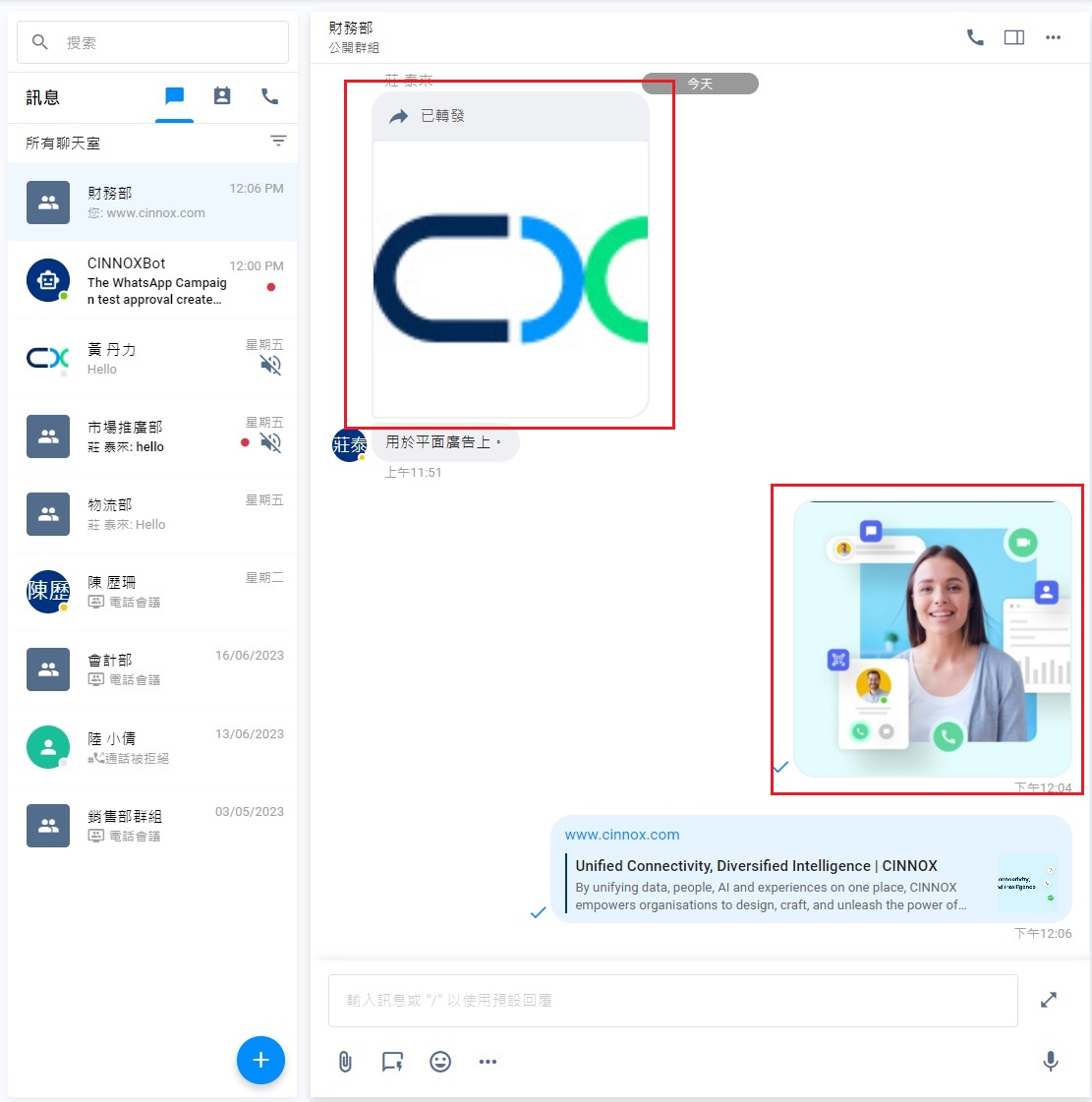Switch to the calls tab
The height and width of the screenshot is (1102, 1092).
[270, 96]
